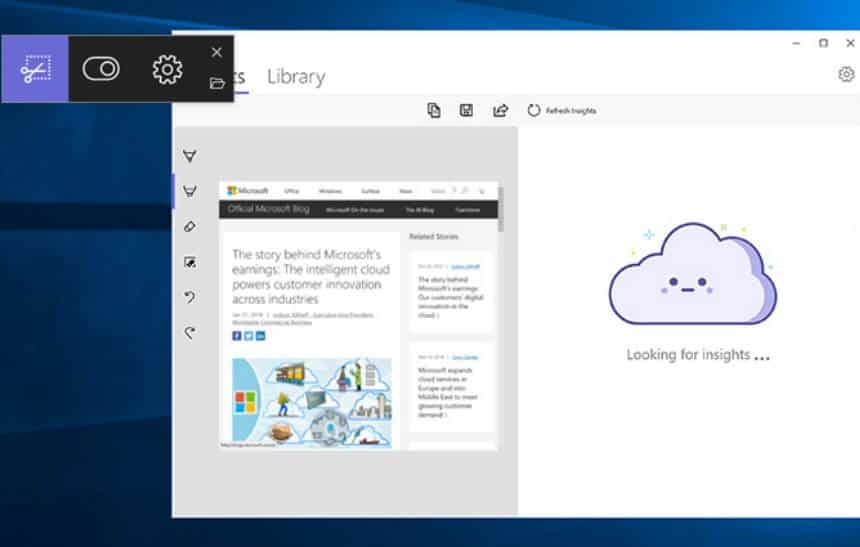Click the 'Official Microsoft Blog' heading in snapshot
The image size is (860, 547).
[269, 209]
